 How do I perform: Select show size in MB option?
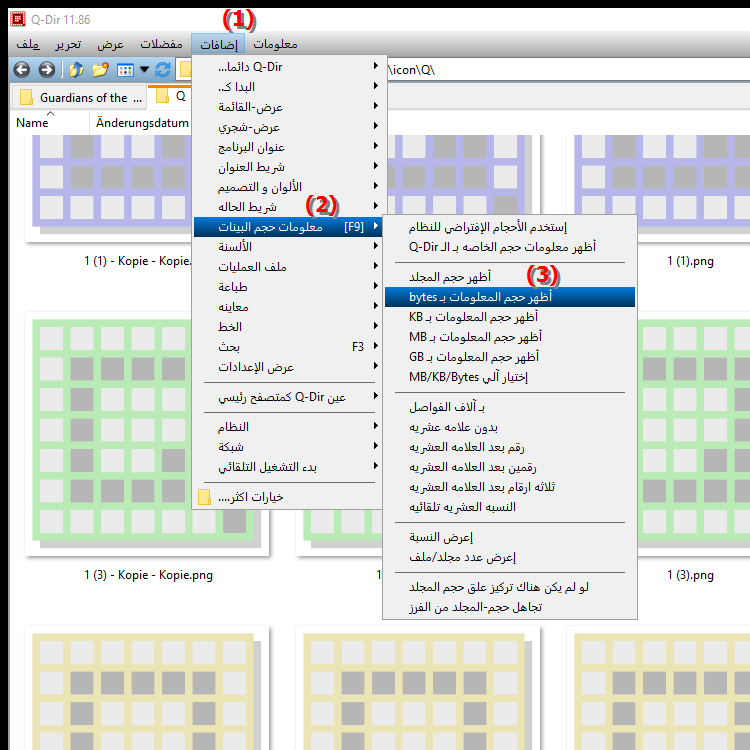click(510, 337)
